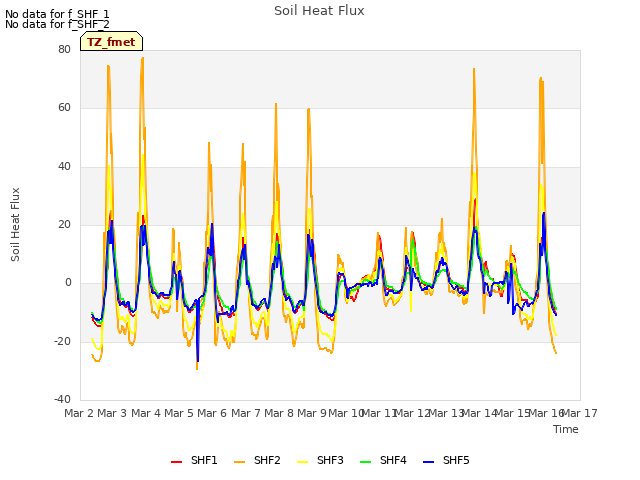The height and width of the screenshot is (480, 640).
Task: Toggle SHF1 series in legend
Action: point(194,460)
